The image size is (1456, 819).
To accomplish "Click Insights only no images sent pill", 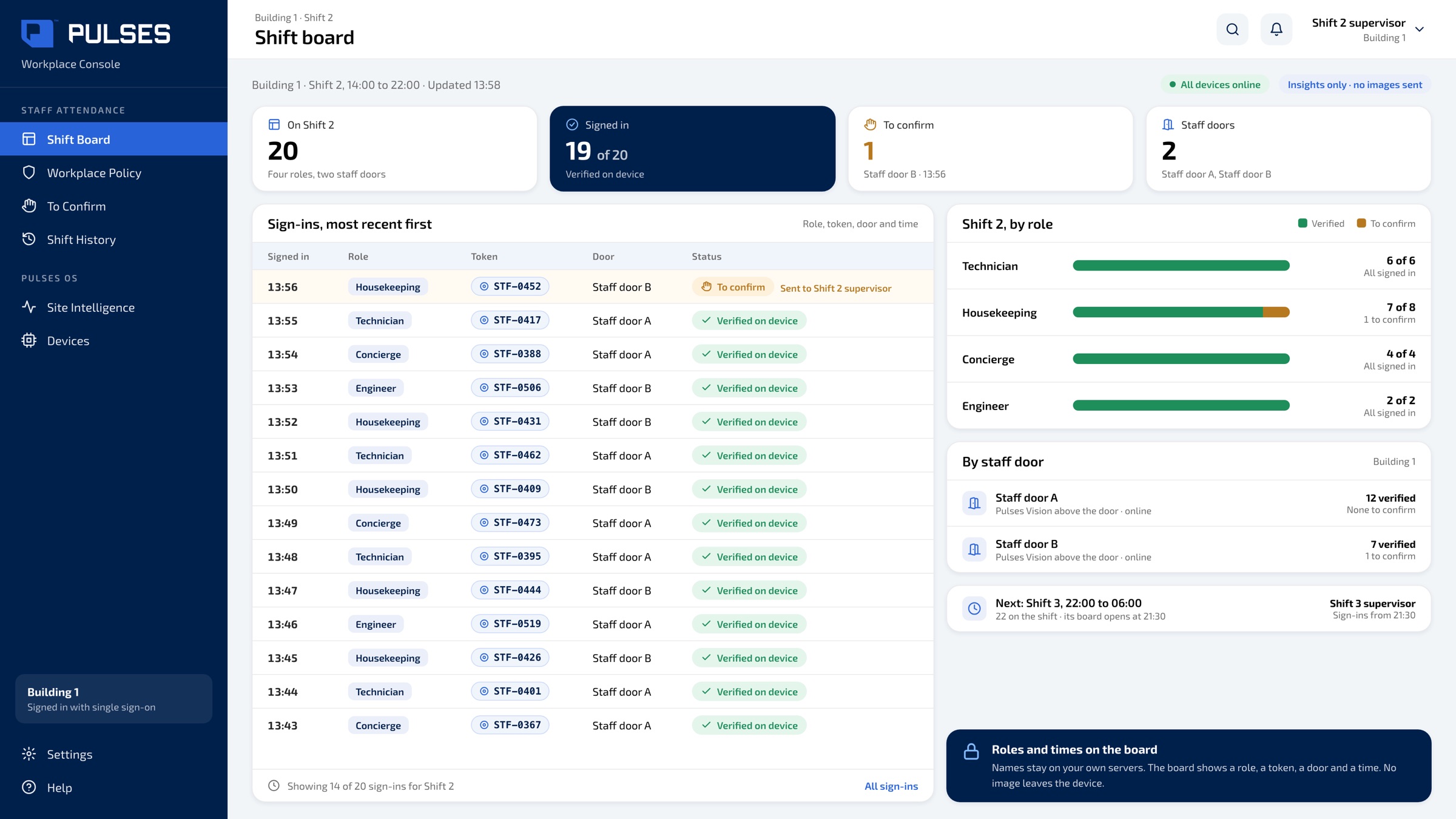I will (1355, 84).
